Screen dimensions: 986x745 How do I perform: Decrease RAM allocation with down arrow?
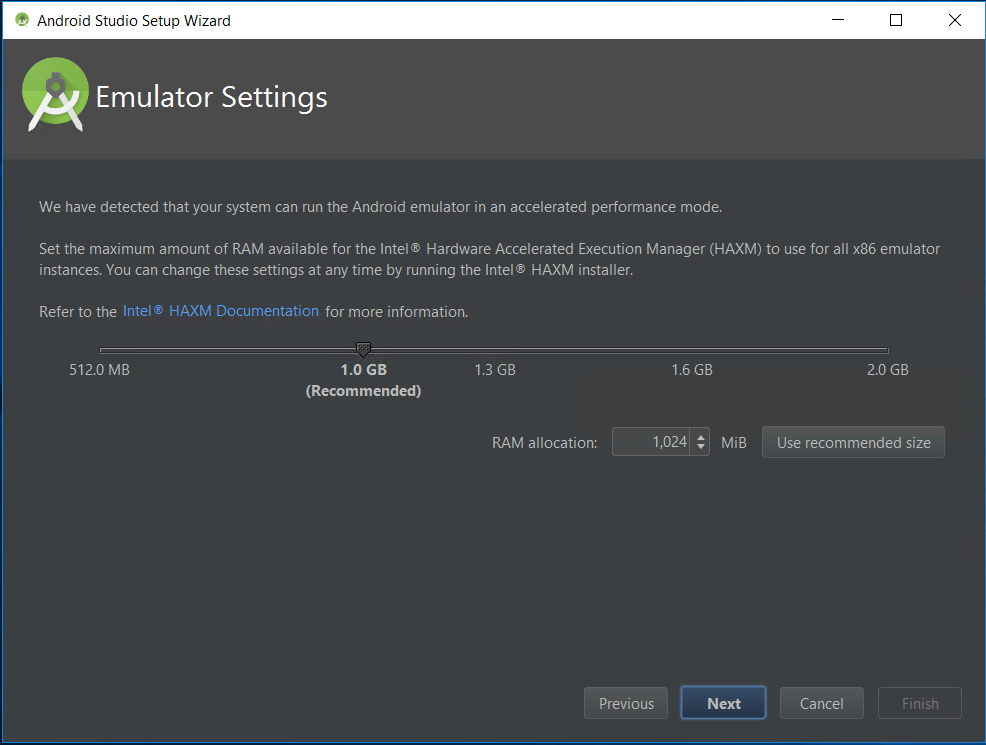701,448
